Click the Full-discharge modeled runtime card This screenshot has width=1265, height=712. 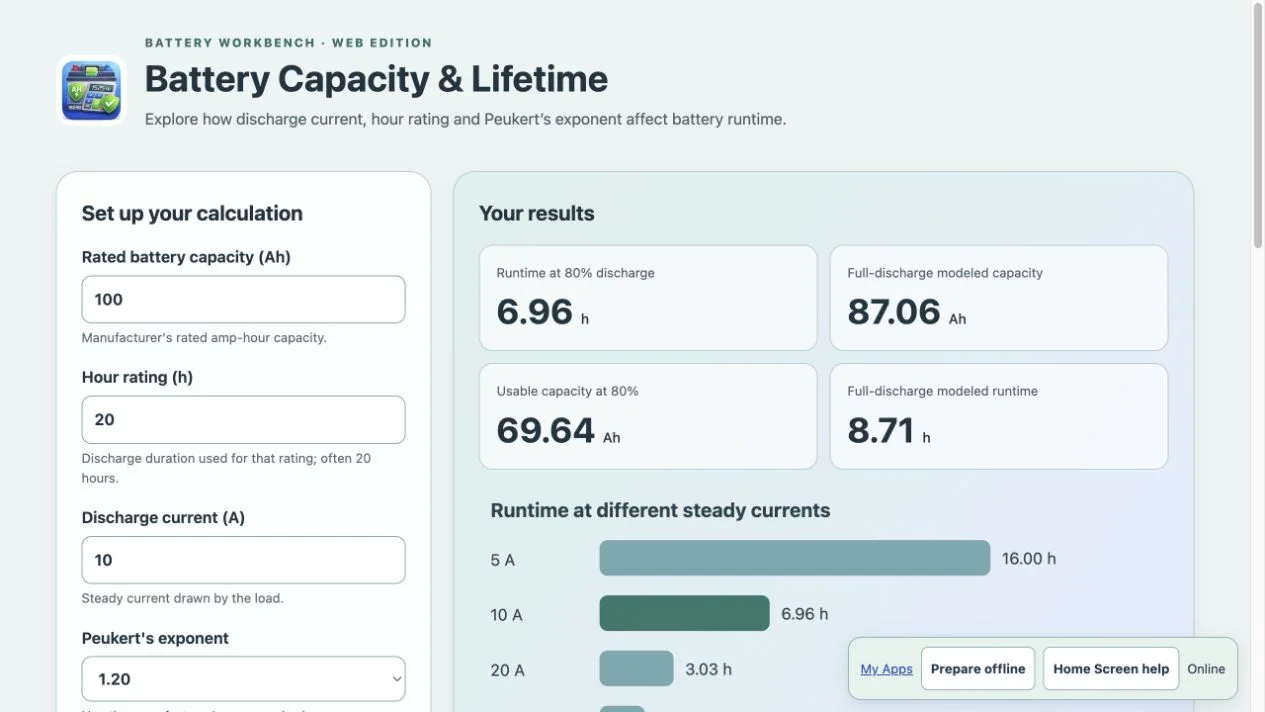coord(999,416)
